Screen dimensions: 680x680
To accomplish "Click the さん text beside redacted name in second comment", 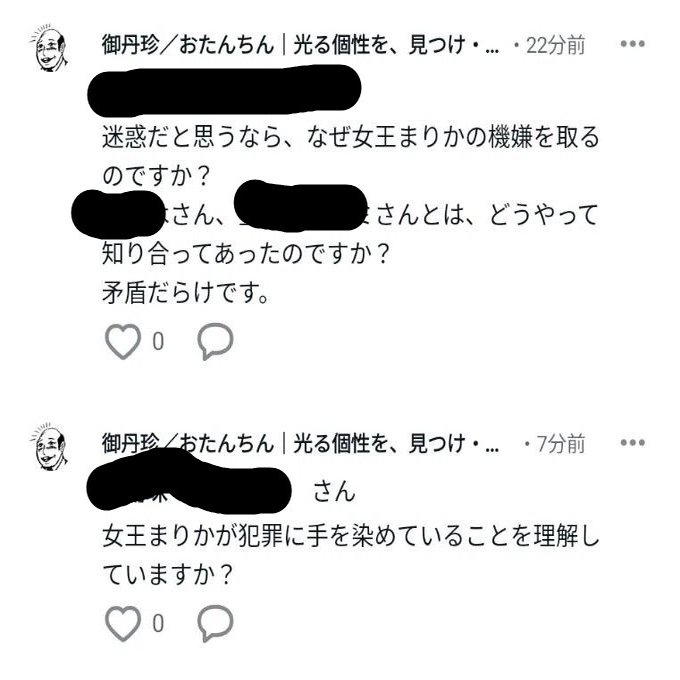I will click(x=334, y=491).
